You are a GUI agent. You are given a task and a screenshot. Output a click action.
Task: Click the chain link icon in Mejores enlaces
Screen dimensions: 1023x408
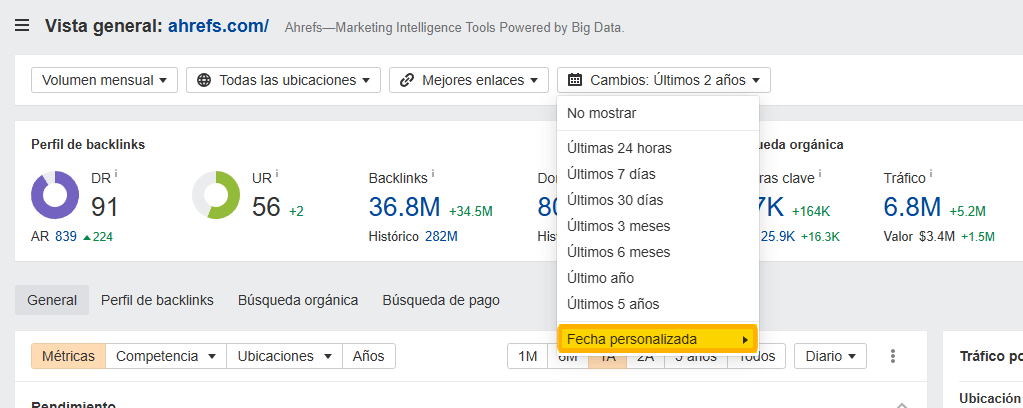pyautogui.click(x=407, y=80)
